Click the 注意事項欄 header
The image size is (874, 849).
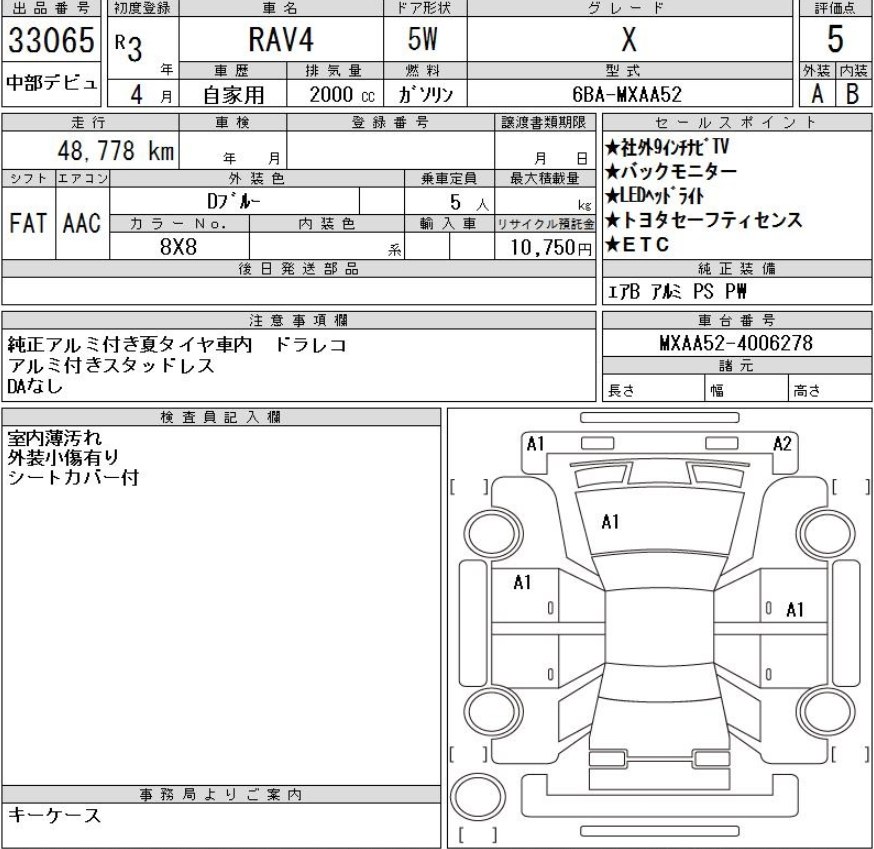299,320
